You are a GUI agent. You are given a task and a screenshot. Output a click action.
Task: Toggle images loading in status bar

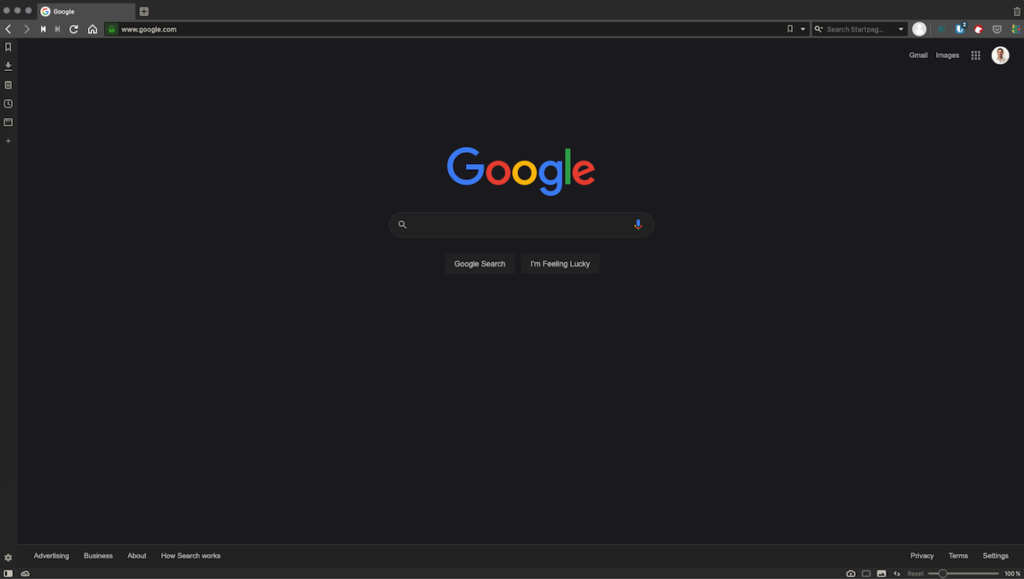pos(882,573)
